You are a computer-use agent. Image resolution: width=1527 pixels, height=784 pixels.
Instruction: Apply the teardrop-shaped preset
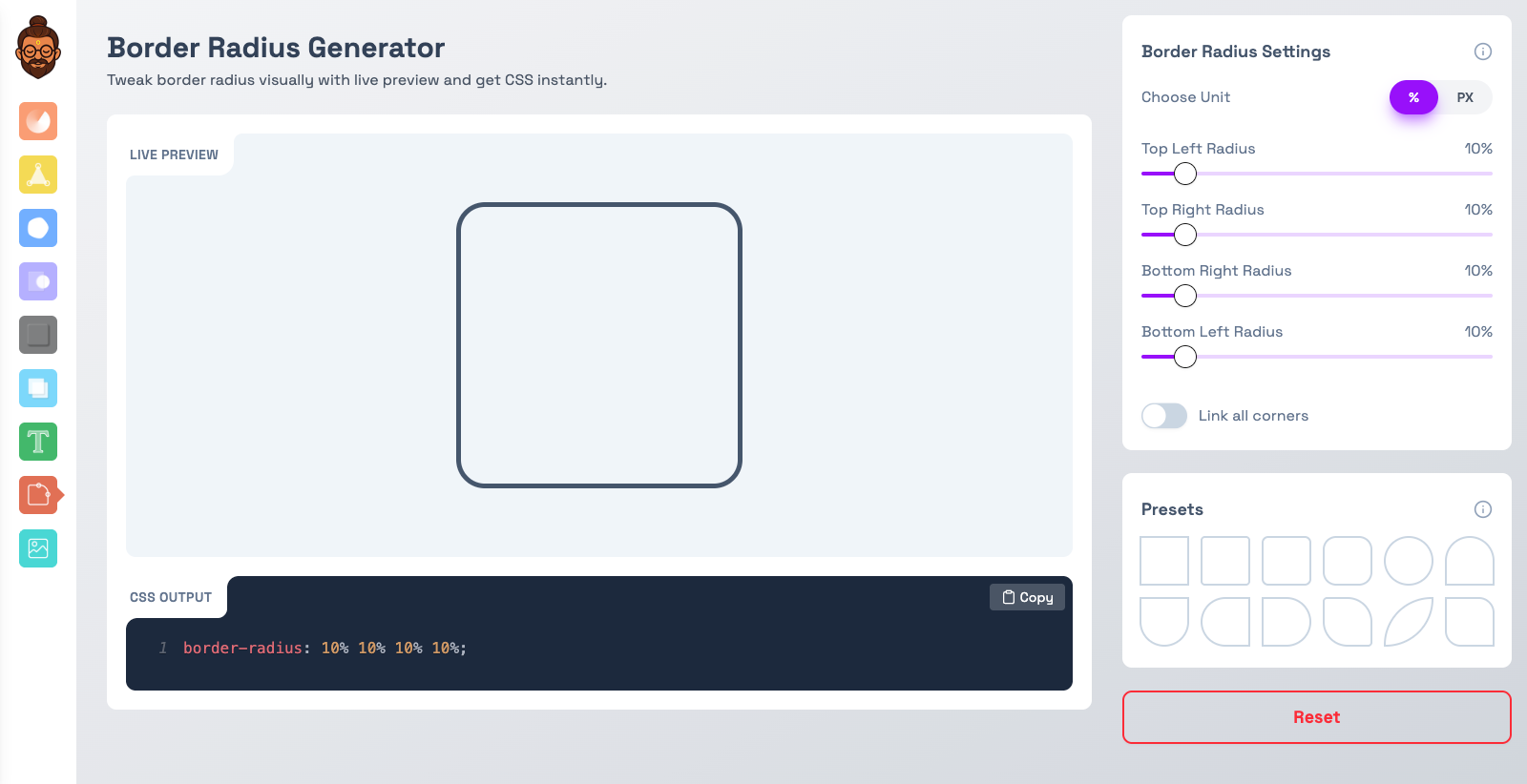[x=1348, y=622]
